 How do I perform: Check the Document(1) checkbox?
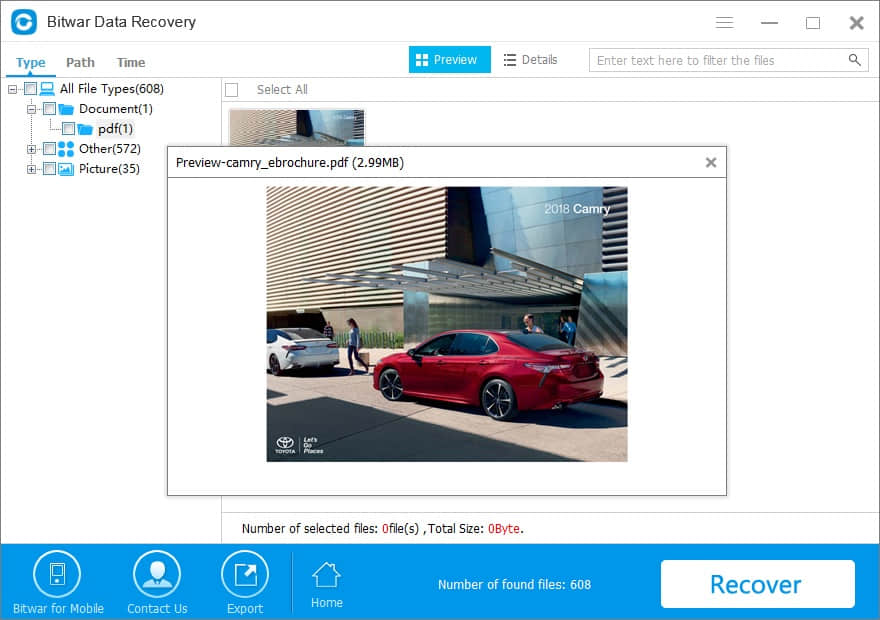pyautogui.click(x=49, y=109)
